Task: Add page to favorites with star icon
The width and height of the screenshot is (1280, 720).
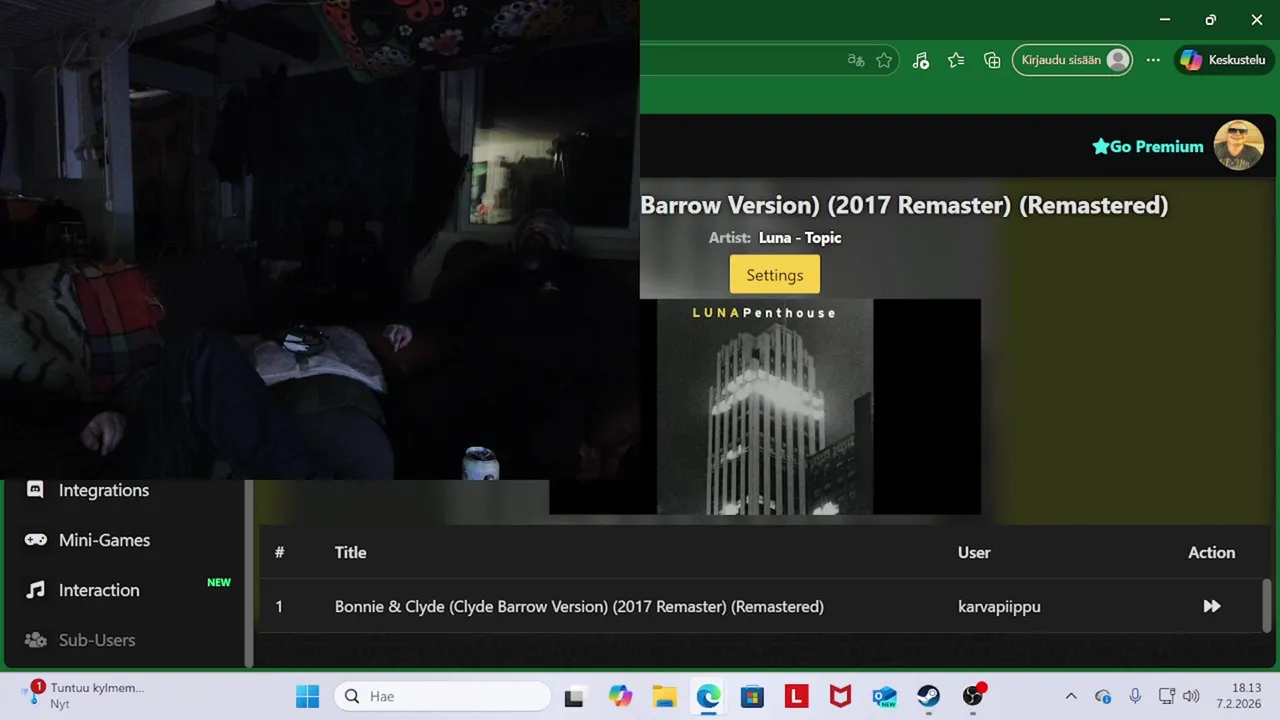Action: (884, 60)
